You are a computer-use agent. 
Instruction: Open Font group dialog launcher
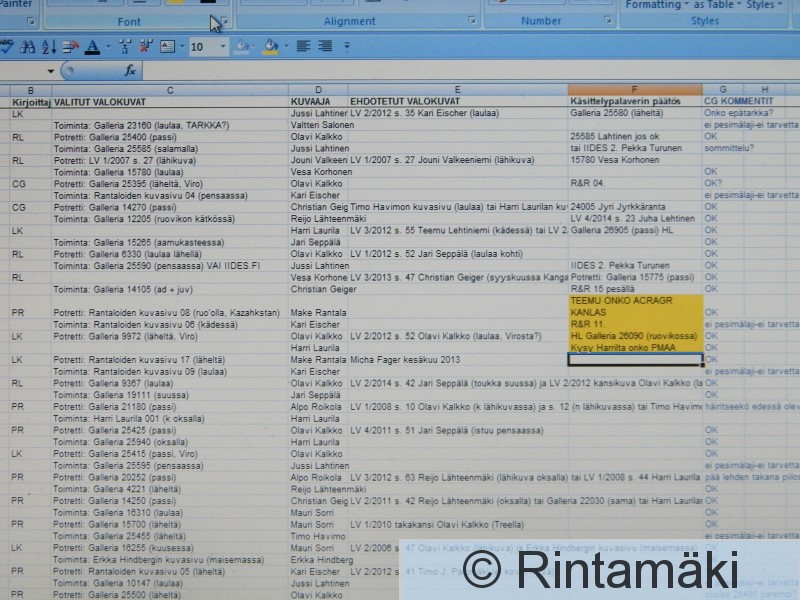click(223, 21)
